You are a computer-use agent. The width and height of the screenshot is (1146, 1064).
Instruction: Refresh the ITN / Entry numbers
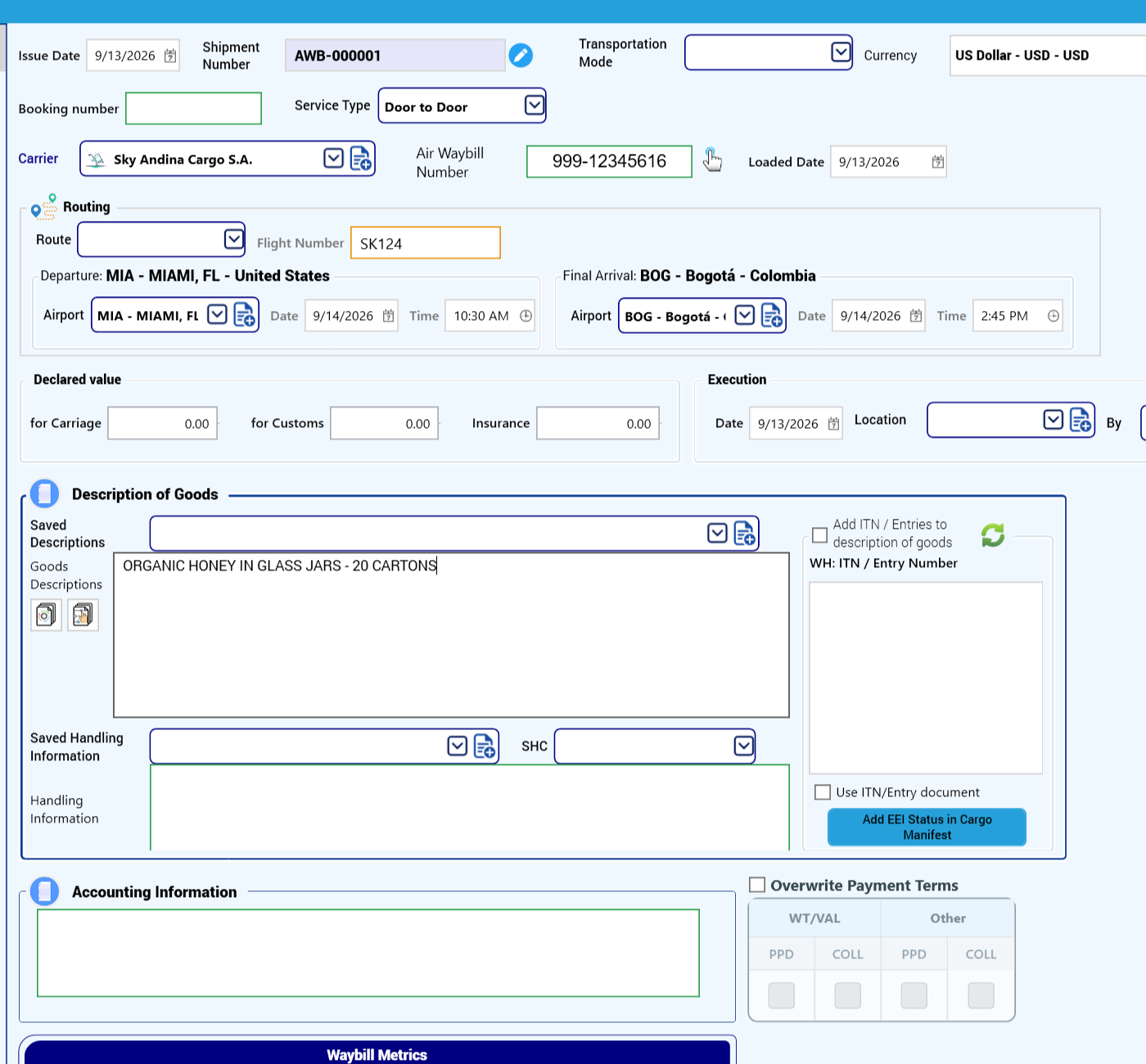[x=993, y=535]
